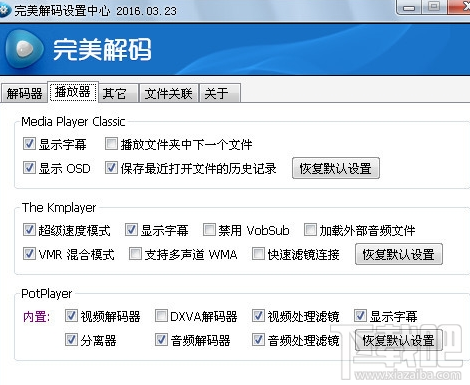Enable the 禁用 VobSub checkbox
Image resolution: width=470 pixels, height=385 pixels.
[209, 230]
